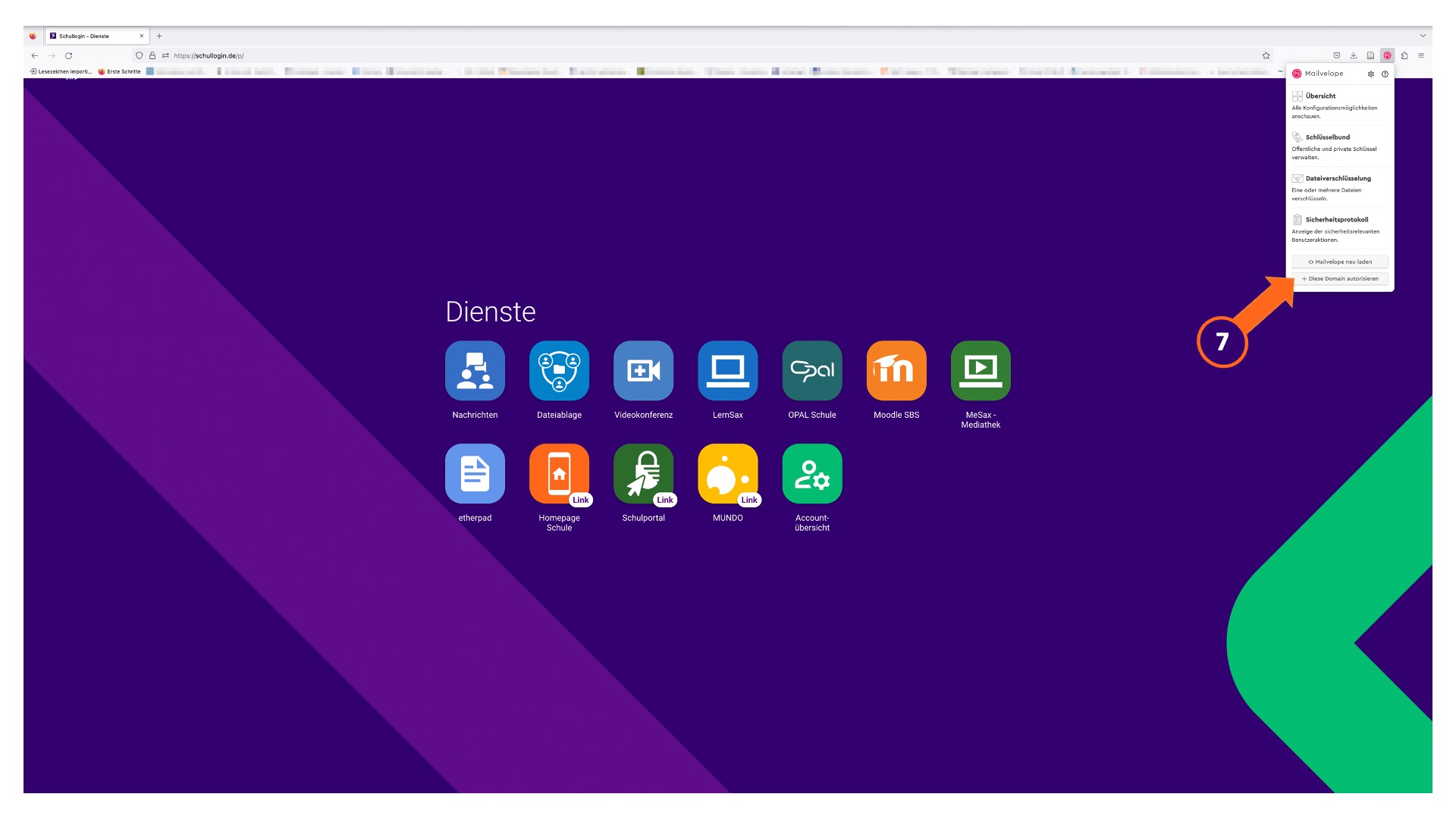Viewport: 1456px width, 819px height.
Task: Show site security lock information
Action: [x=152, y=55]
